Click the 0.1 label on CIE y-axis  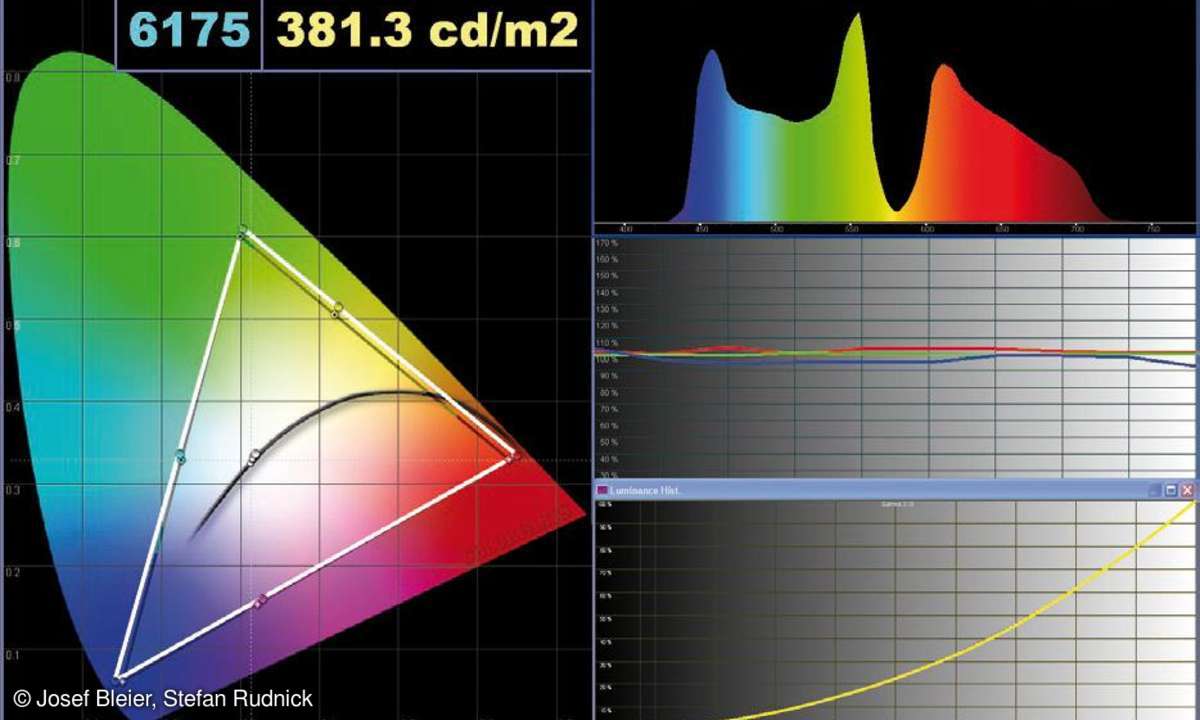11,655
